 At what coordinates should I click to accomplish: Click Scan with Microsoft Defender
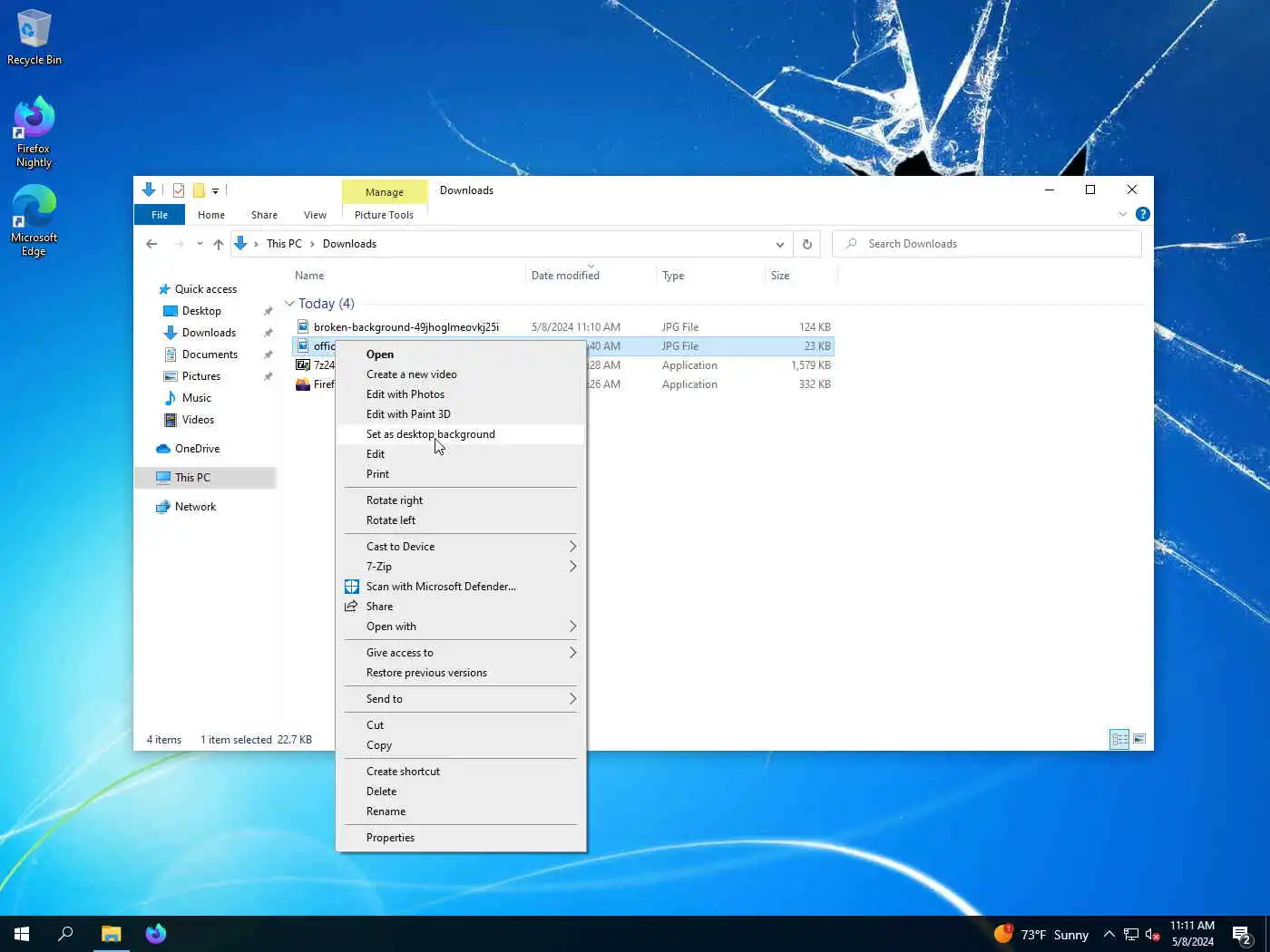(461, 587)
